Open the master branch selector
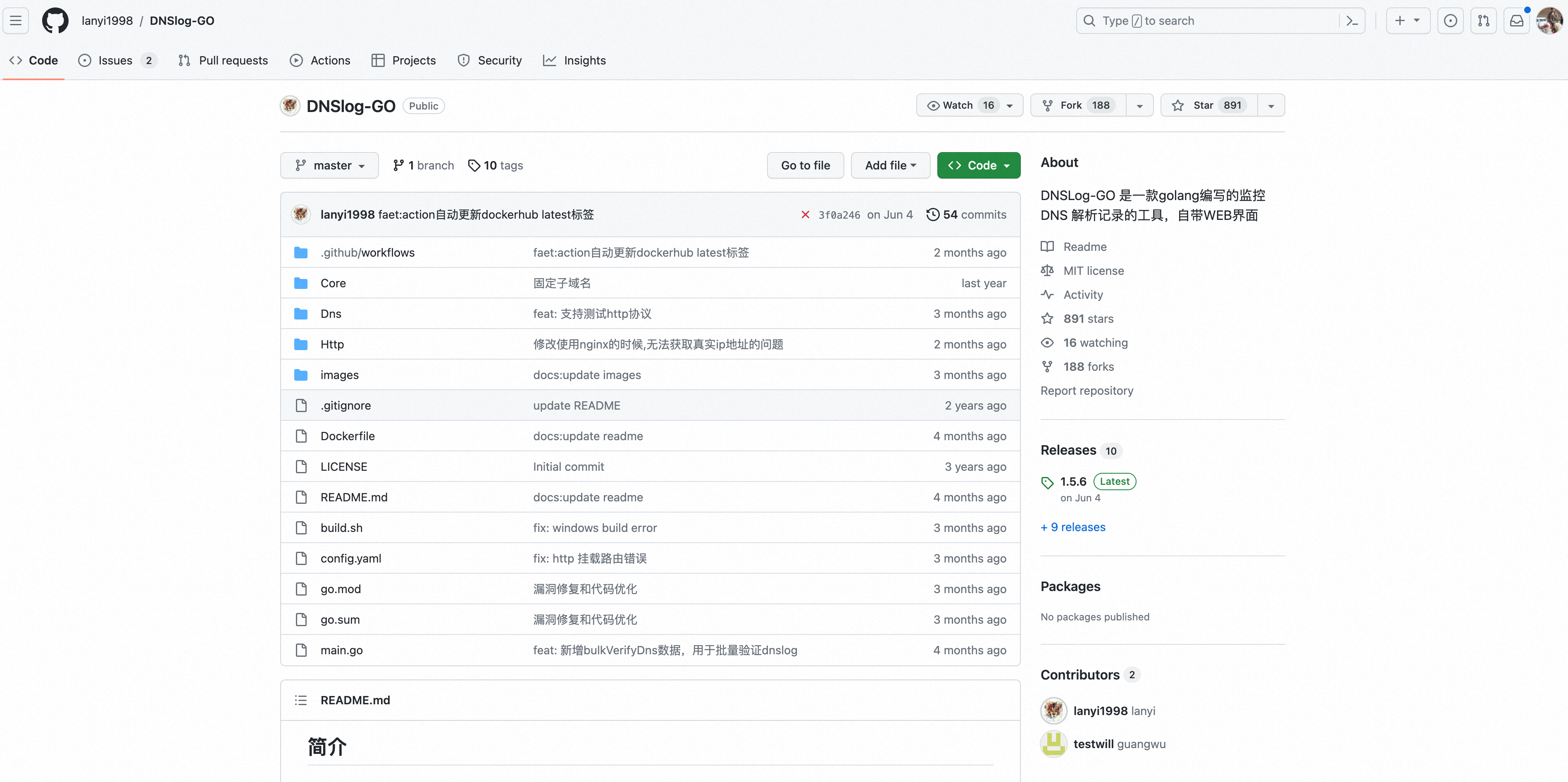Viewport: 1568px width, 782px height. tap(329, 165)
